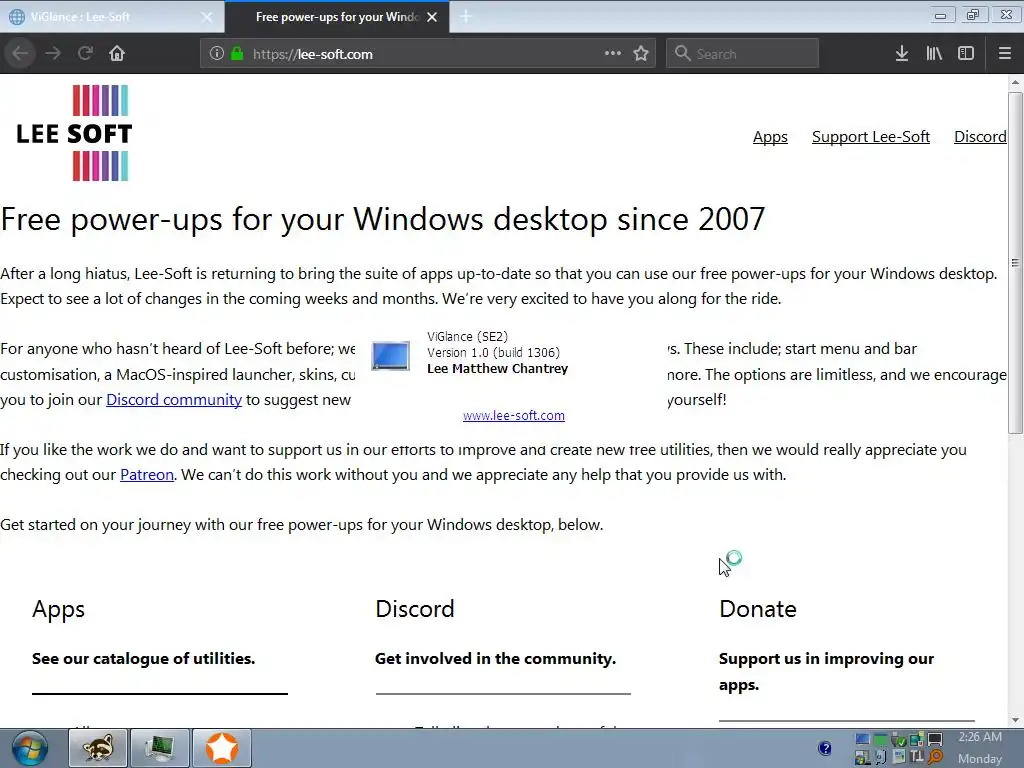
Task: Toggle the sidebar icon in toolbar
Action: point(966,54)
